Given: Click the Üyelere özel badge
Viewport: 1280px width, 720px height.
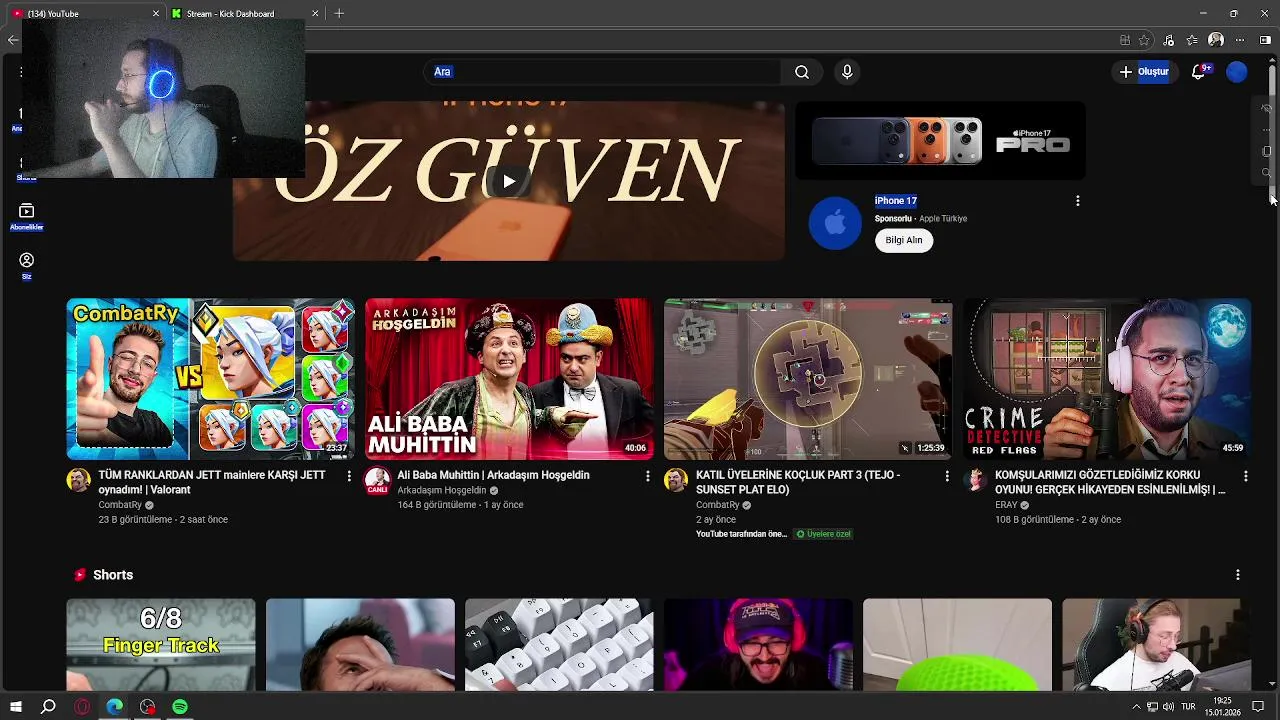Looking at the screenshot, I should coord(824,534).
